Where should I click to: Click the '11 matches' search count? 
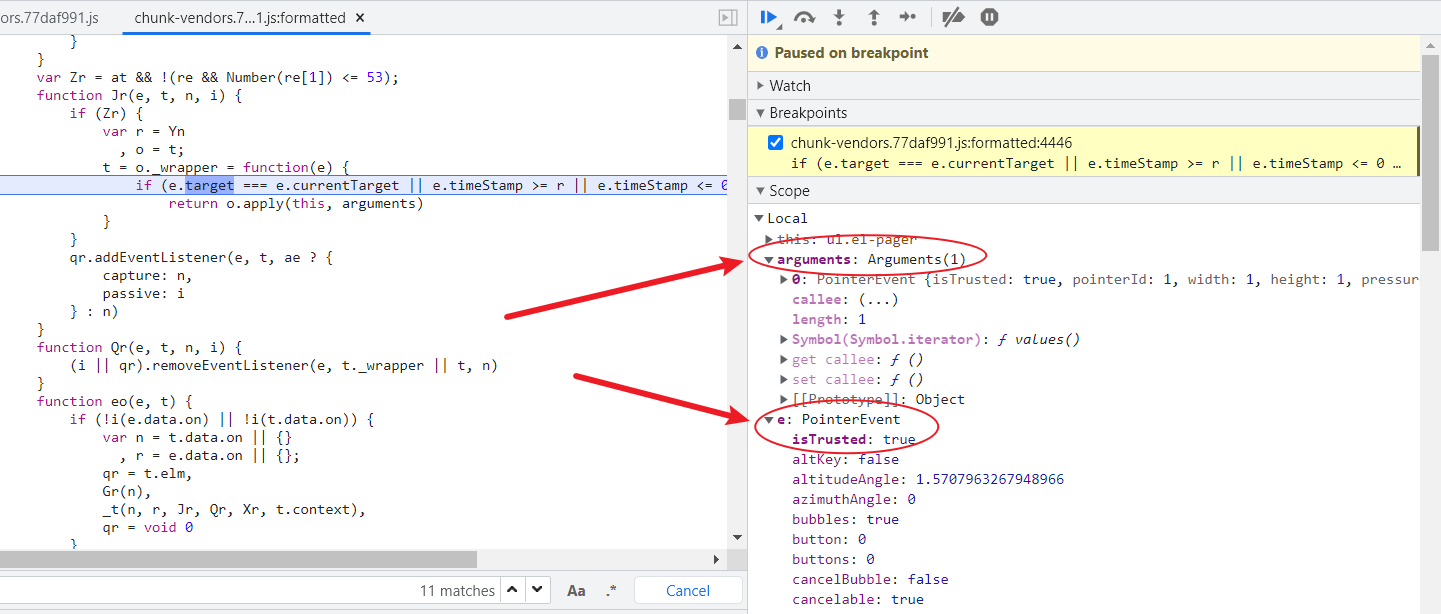pos(457,591)
